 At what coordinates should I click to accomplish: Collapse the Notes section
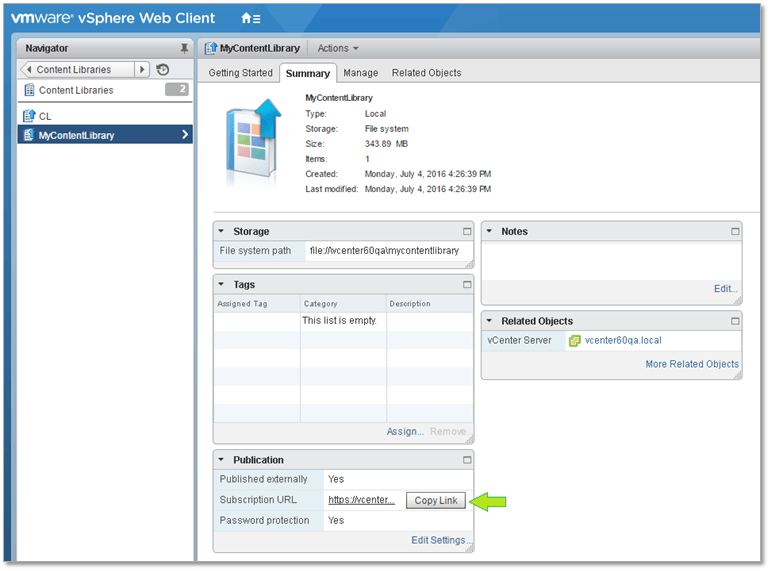click(x=489, y=231)
